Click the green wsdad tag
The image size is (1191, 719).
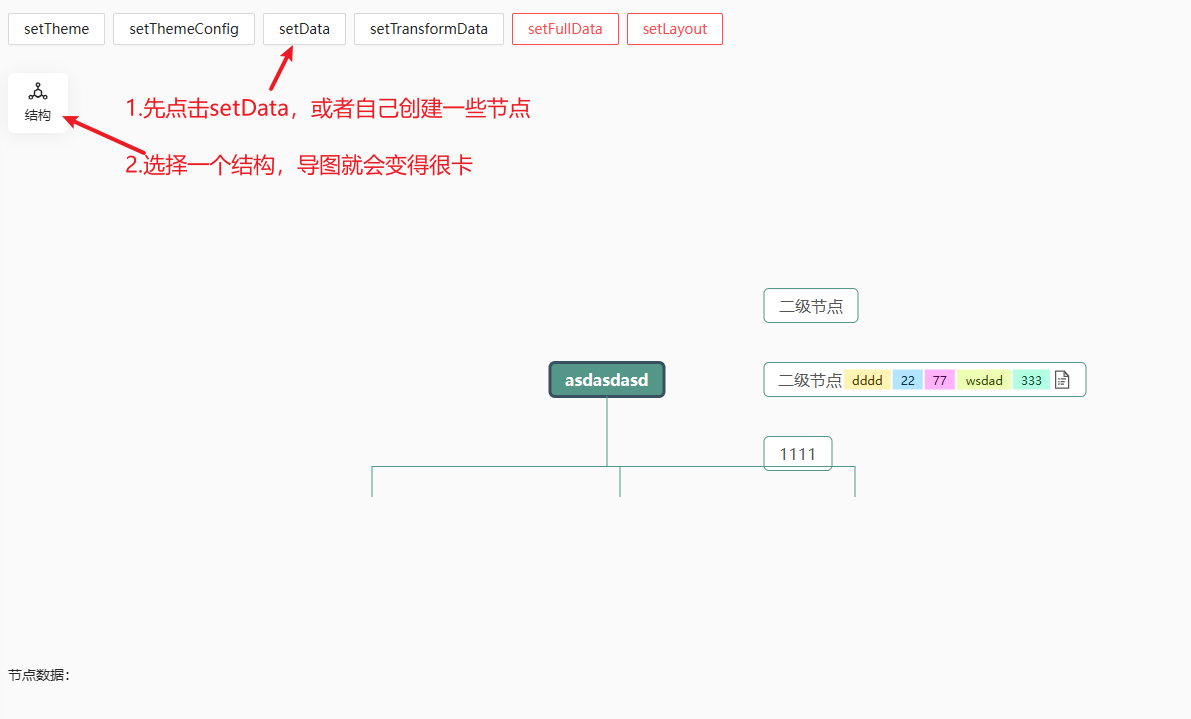click(984, 380)
